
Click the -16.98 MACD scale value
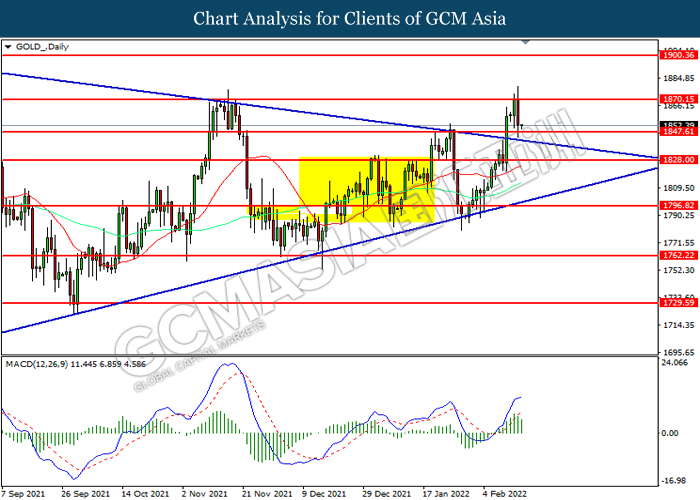[x=674, y=481]
